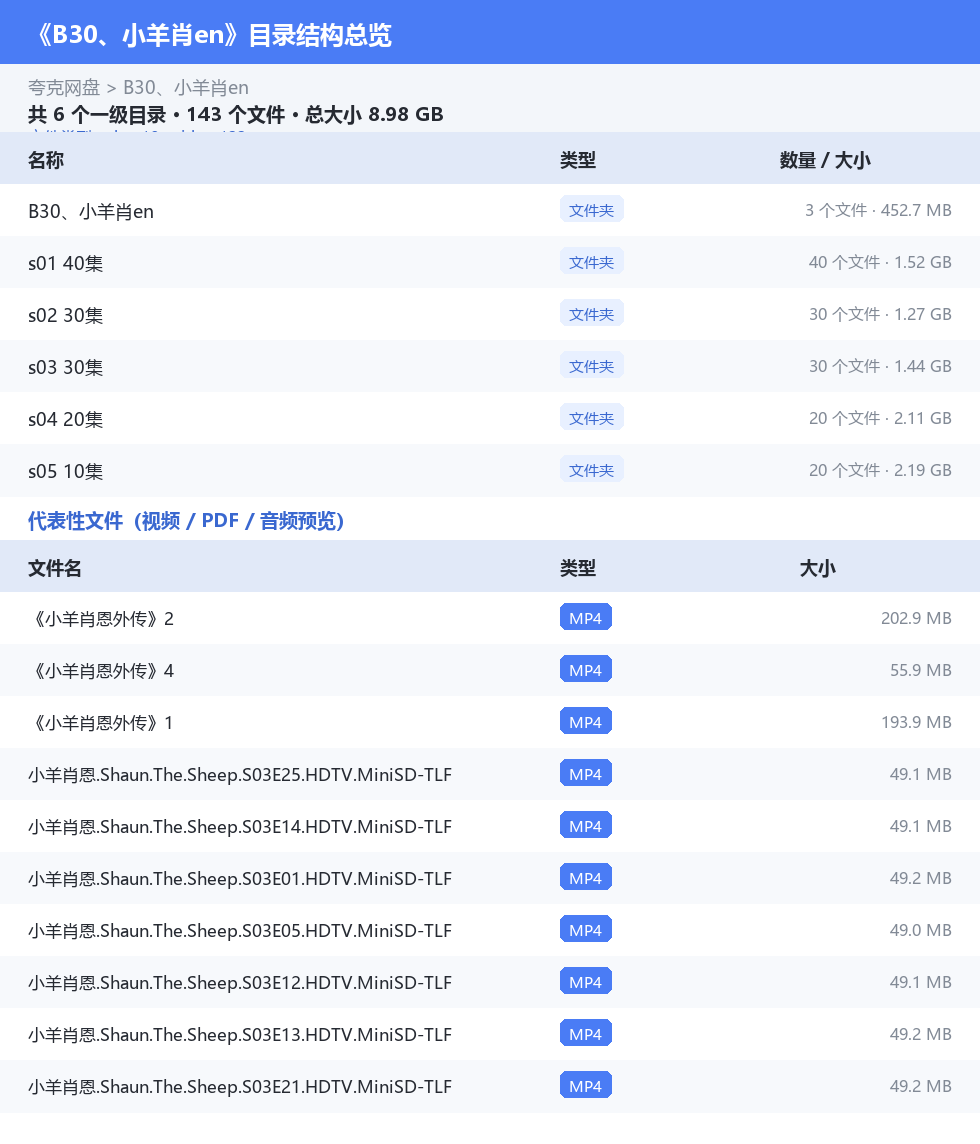This screenshot has width=980, height=1144.
Task: Open the s02 30集 folder
Action: 490,314
